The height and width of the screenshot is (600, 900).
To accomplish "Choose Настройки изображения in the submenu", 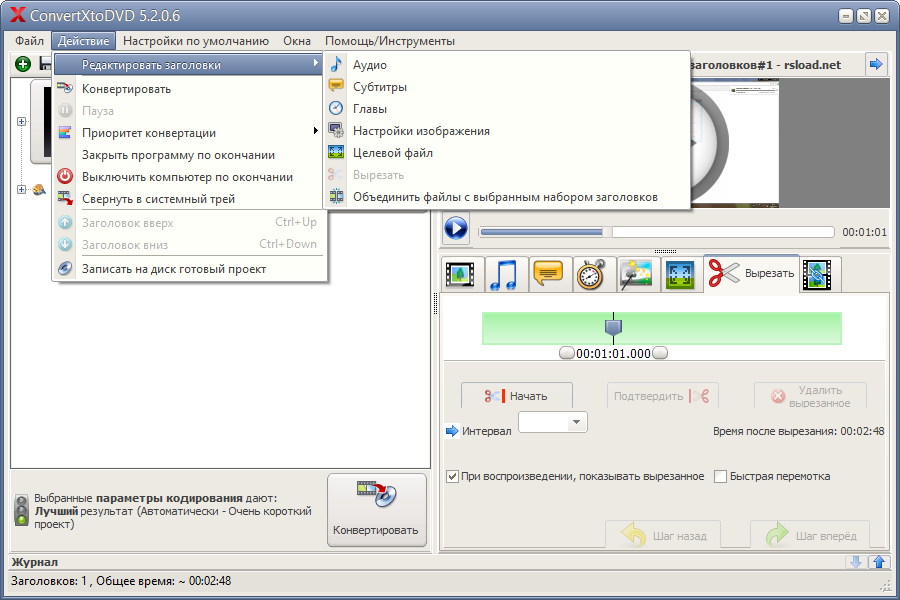I will [x=507, y=131].
